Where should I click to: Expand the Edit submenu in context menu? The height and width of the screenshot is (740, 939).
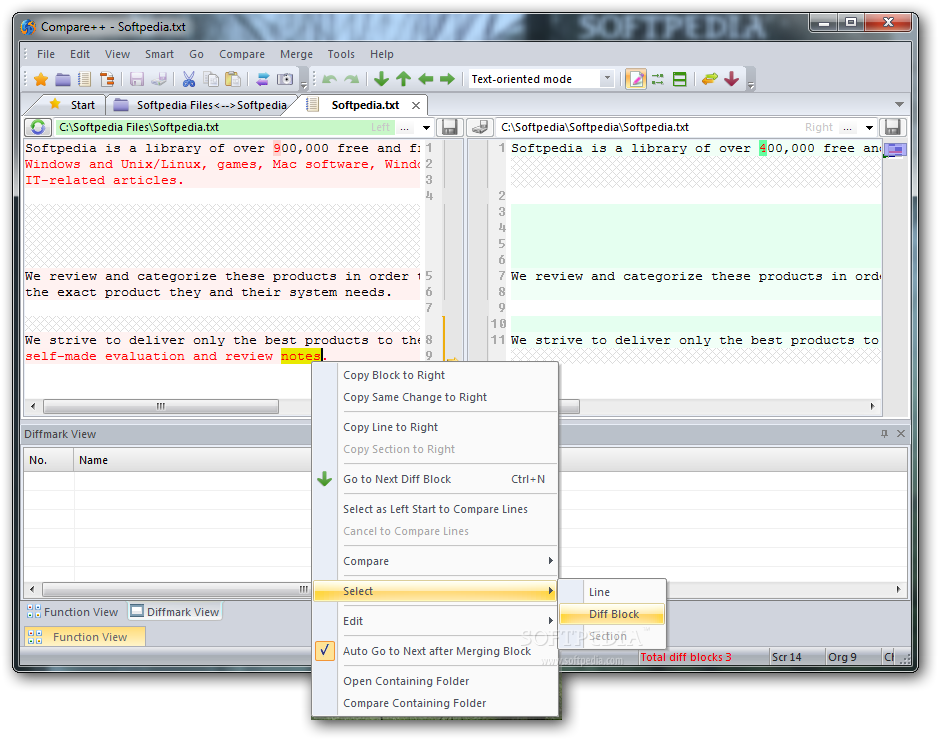436,621
